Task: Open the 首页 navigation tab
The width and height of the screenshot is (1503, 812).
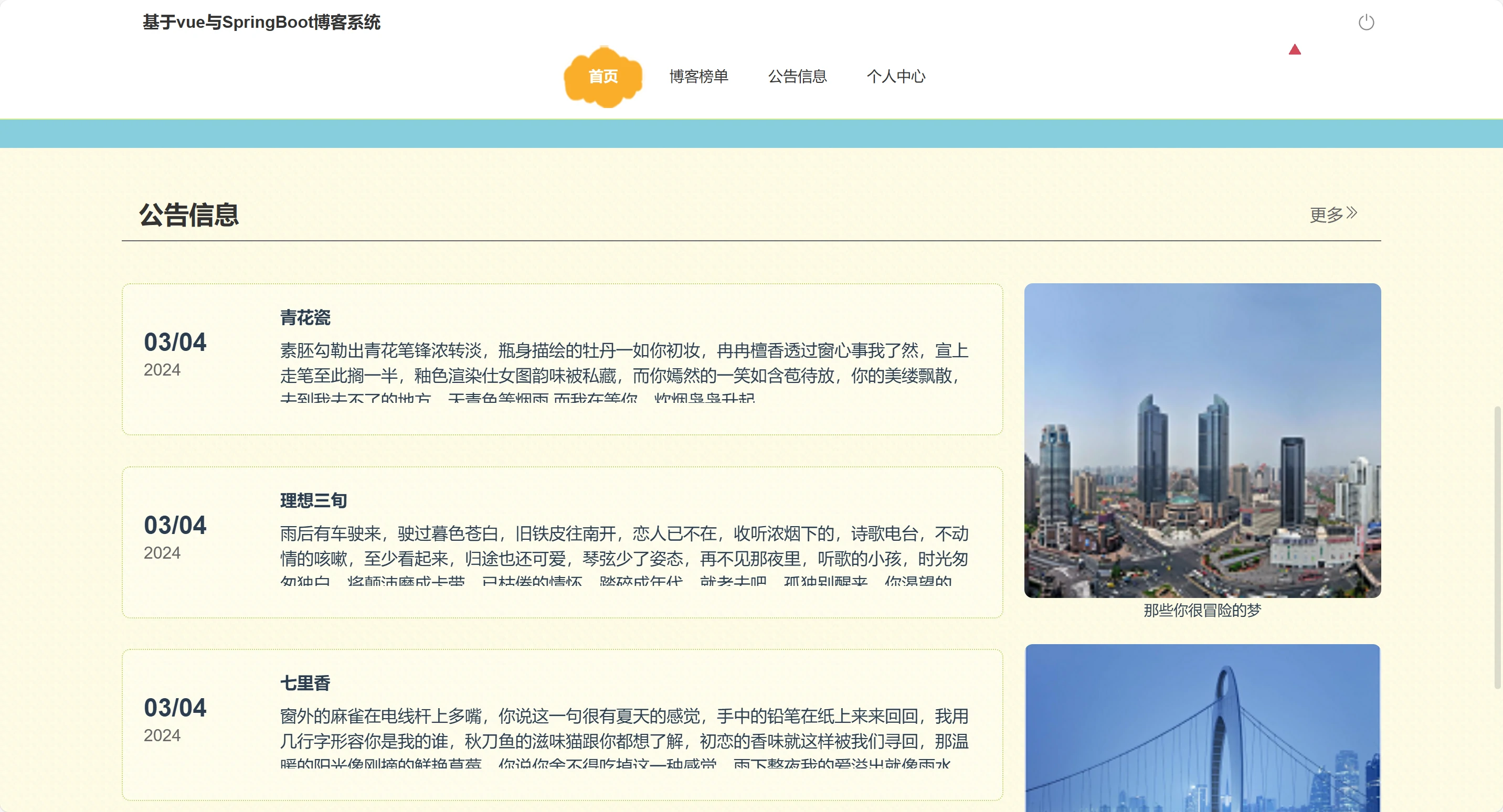Action: 602,77
